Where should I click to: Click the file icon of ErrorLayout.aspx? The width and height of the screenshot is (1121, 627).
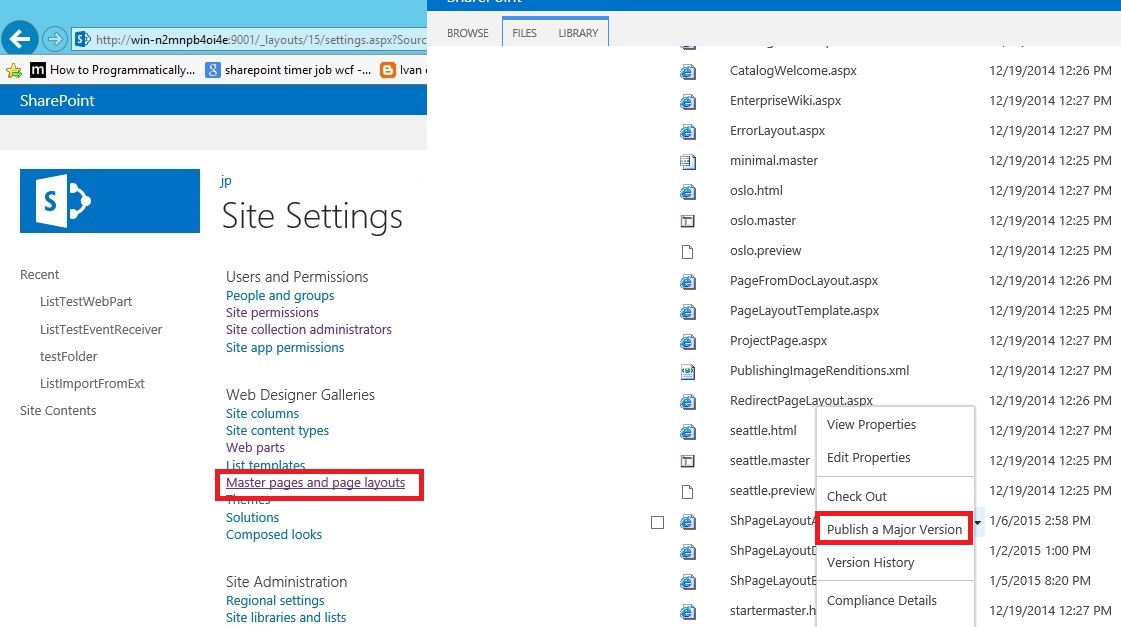pyautogui.click(x=688, y=132)
